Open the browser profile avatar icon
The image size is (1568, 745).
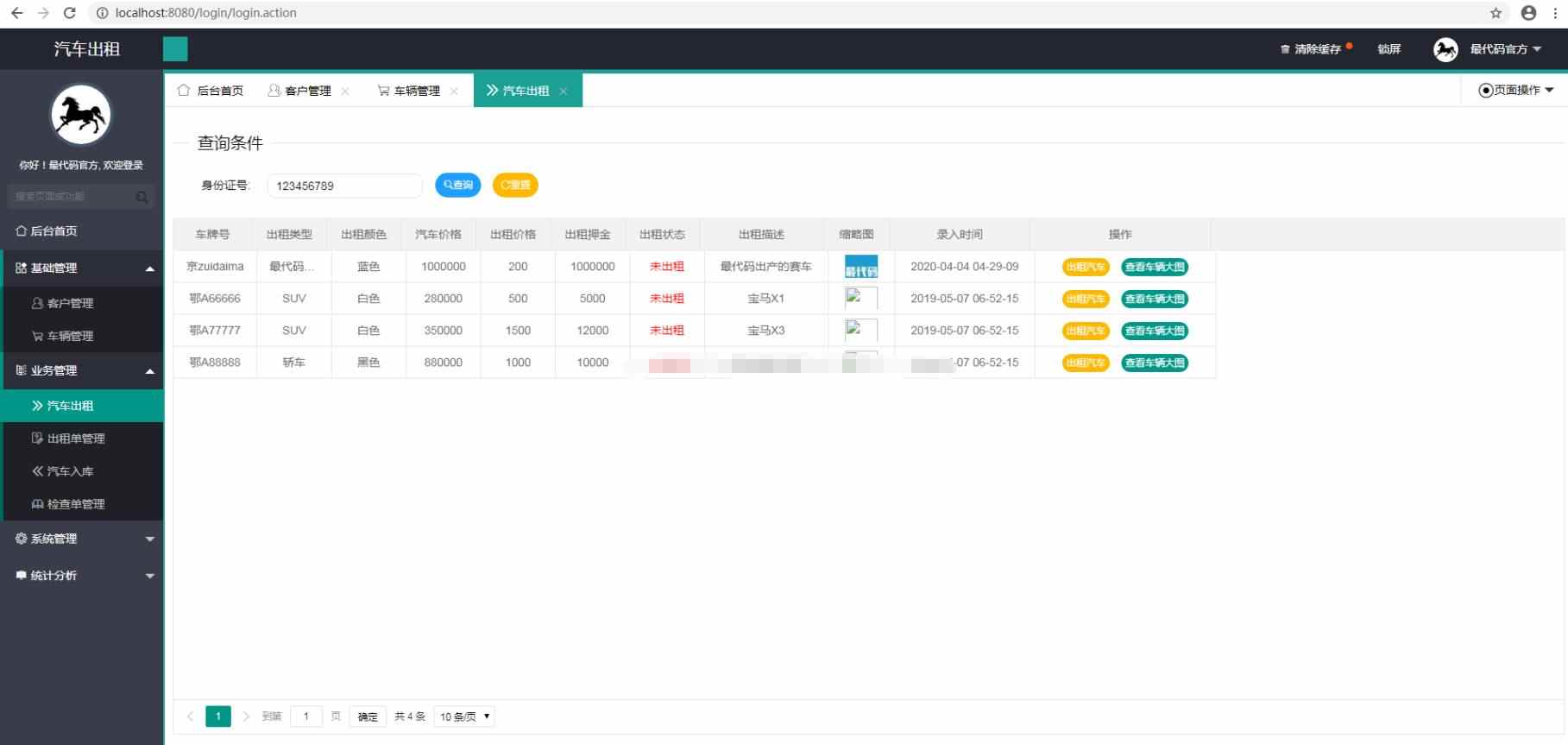coord(1528,13)
